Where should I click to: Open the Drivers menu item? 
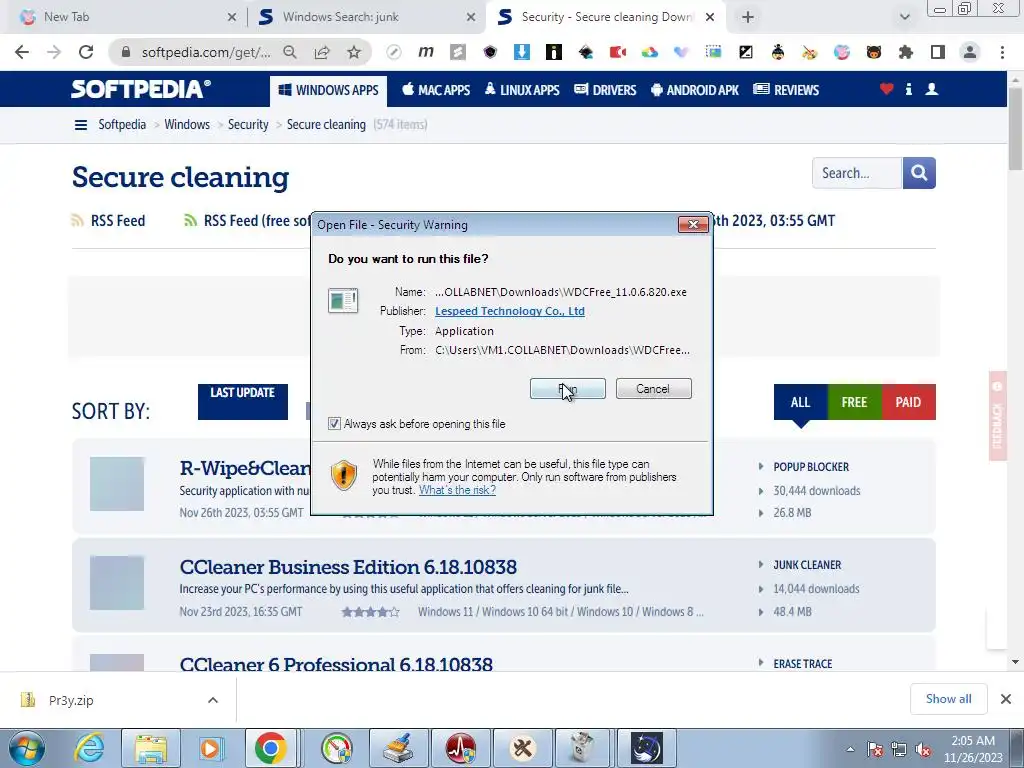pos(605,90)
